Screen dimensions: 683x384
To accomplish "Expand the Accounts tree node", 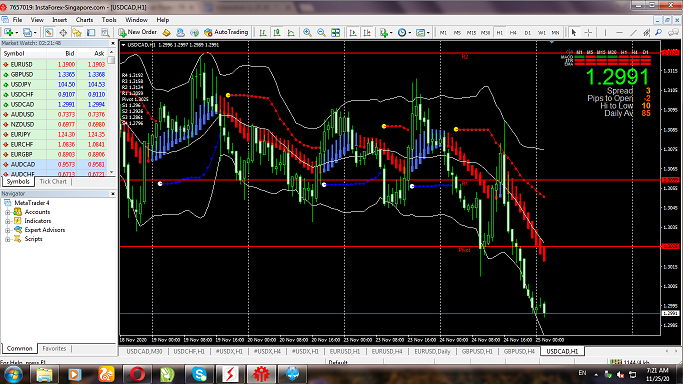I will (7, 212).
